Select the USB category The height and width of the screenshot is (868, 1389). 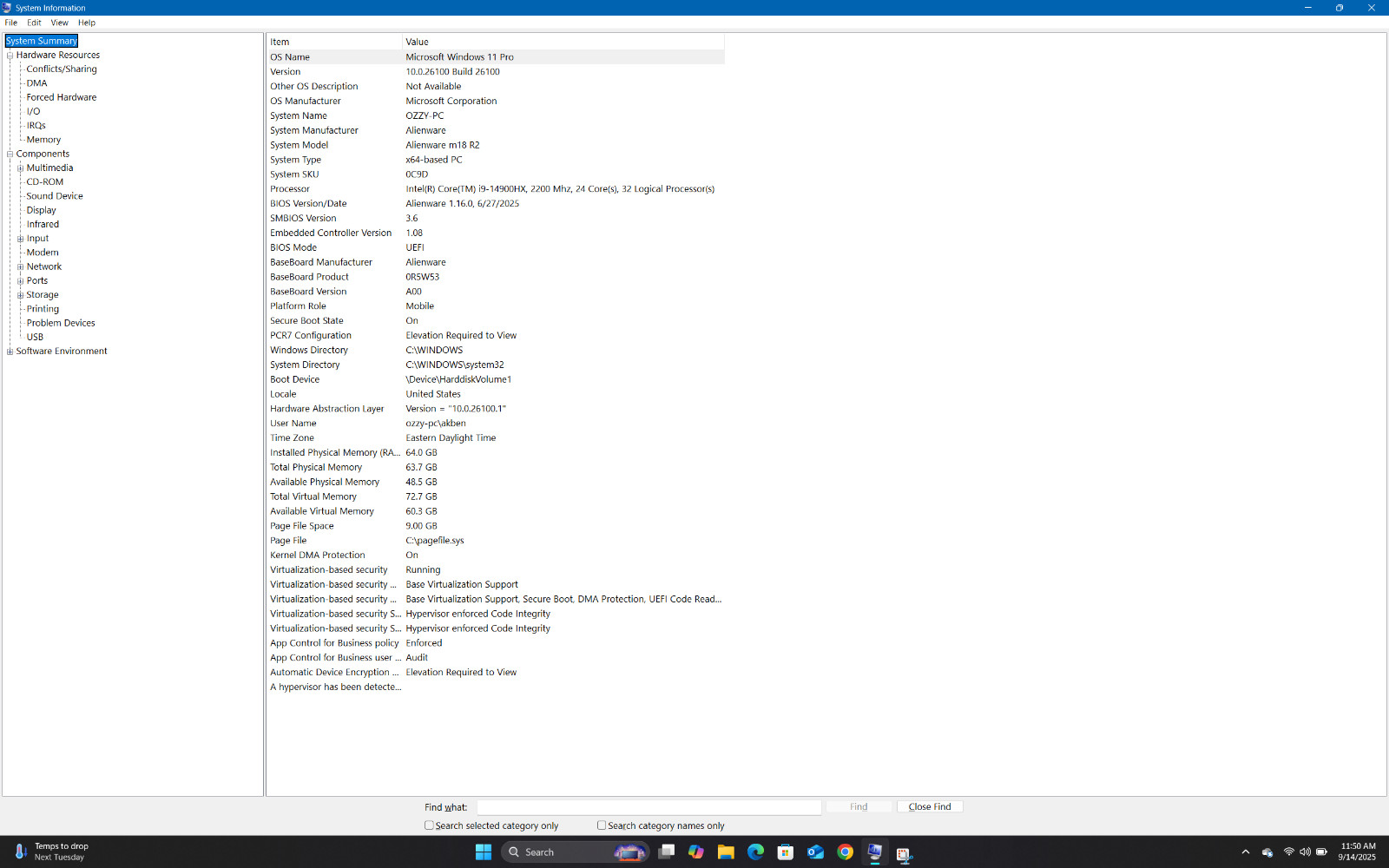pyautogui.click(x=35, y=337)
